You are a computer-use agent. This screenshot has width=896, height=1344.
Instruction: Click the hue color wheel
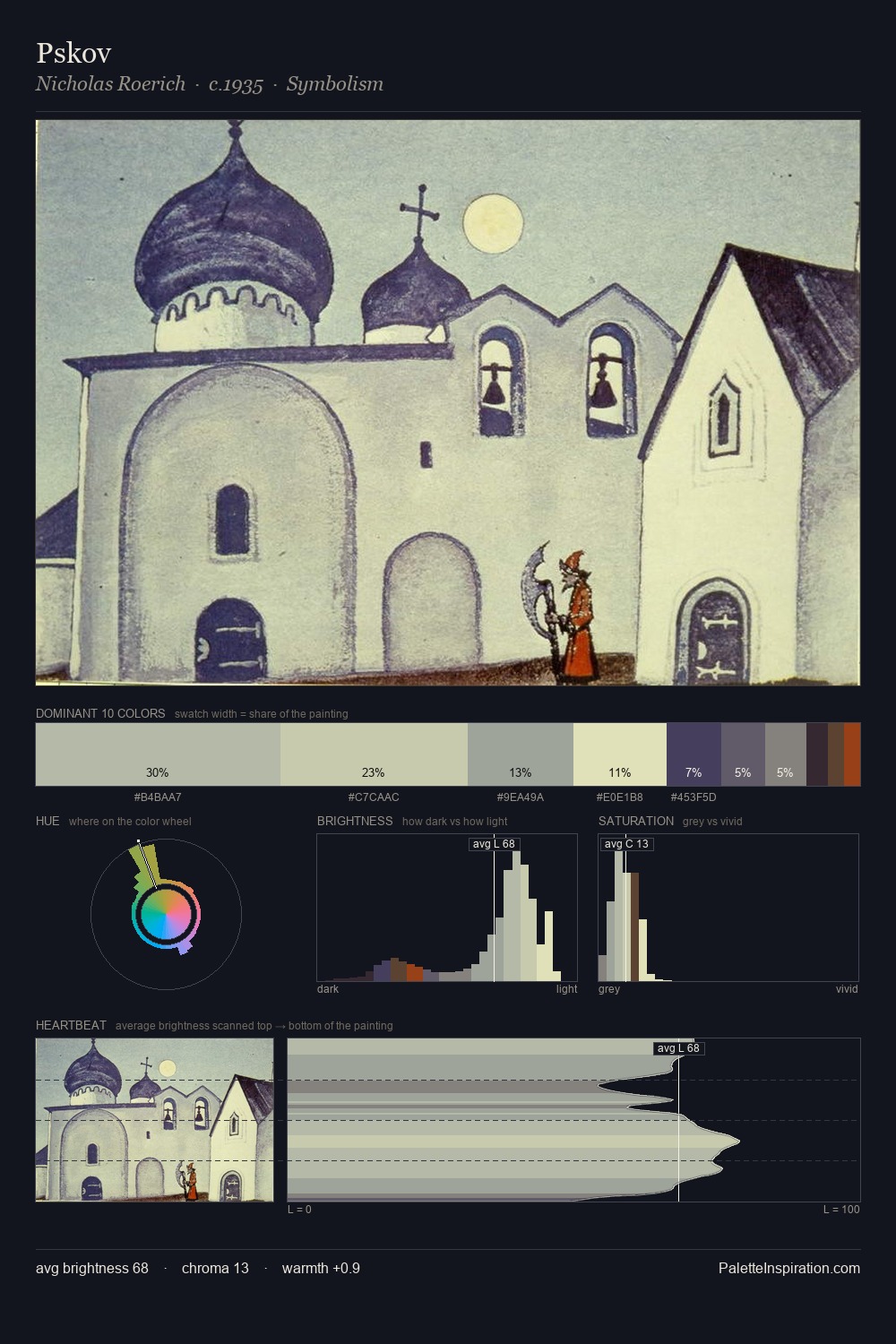pyautogui.click(x=166, y=914)
